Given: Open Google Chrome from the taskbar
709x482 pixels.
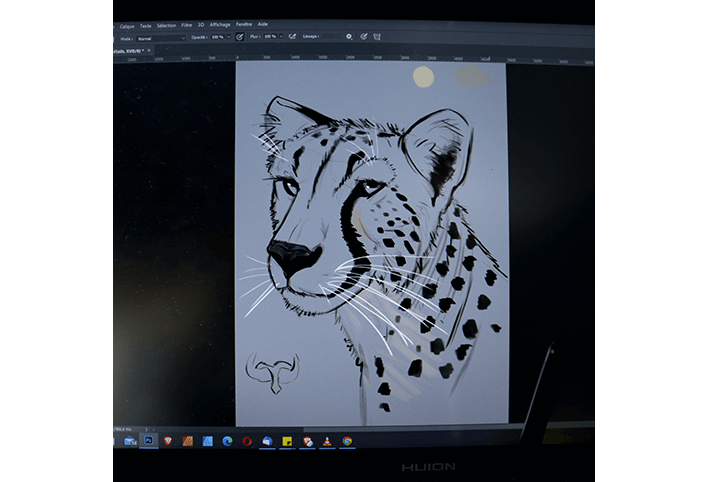Looking at the screenshot, I should tap(347, 441).
